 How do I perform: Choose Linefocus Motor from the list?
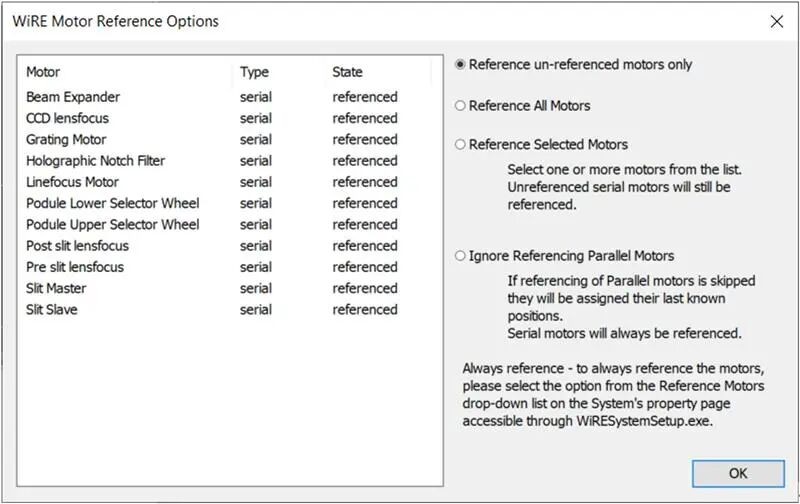[72, 182]
